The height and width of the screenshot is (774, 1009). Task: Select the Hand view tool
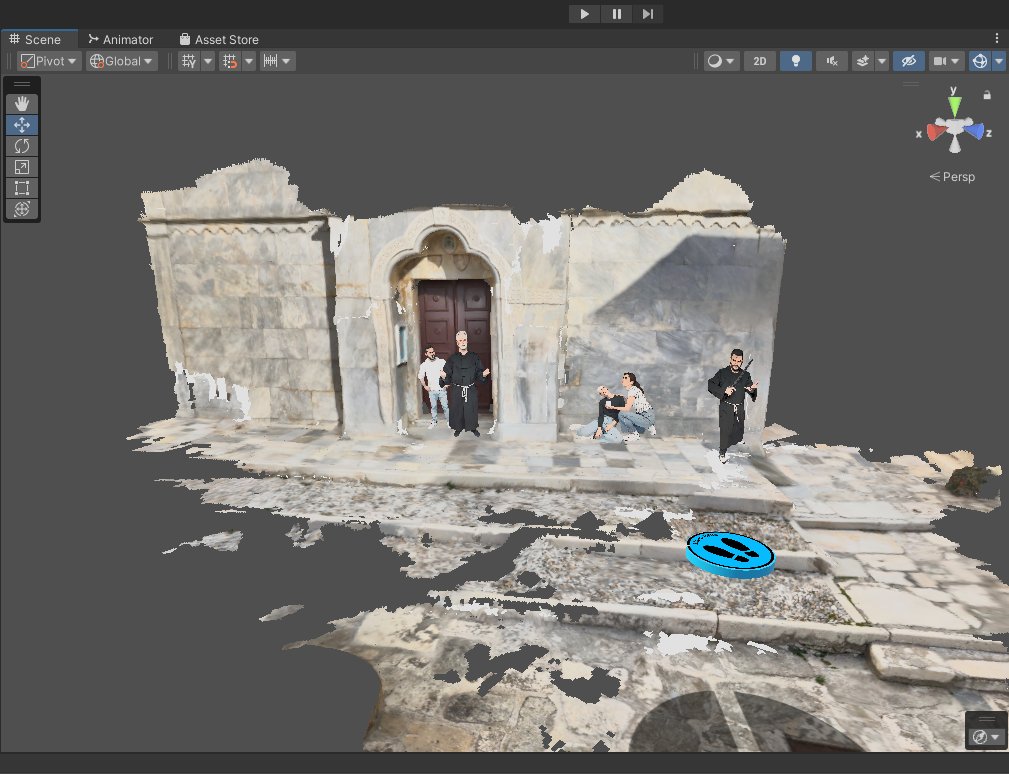pyautogui.click(x=22, y=104)
